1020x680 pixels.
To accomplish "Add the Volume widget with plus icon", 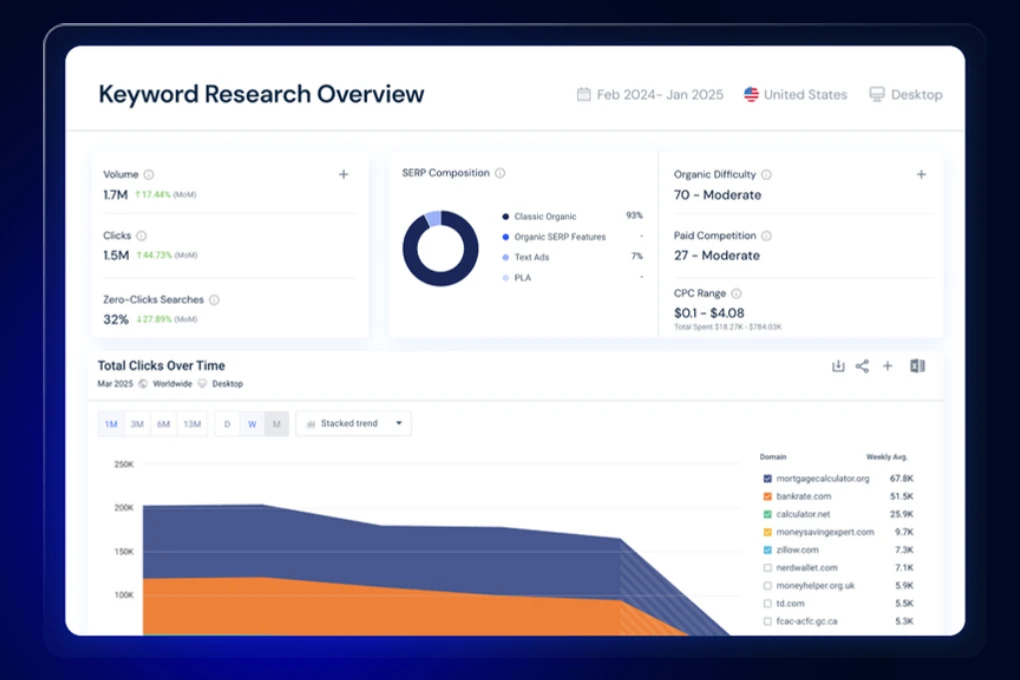I will click(x=343, y=174).
